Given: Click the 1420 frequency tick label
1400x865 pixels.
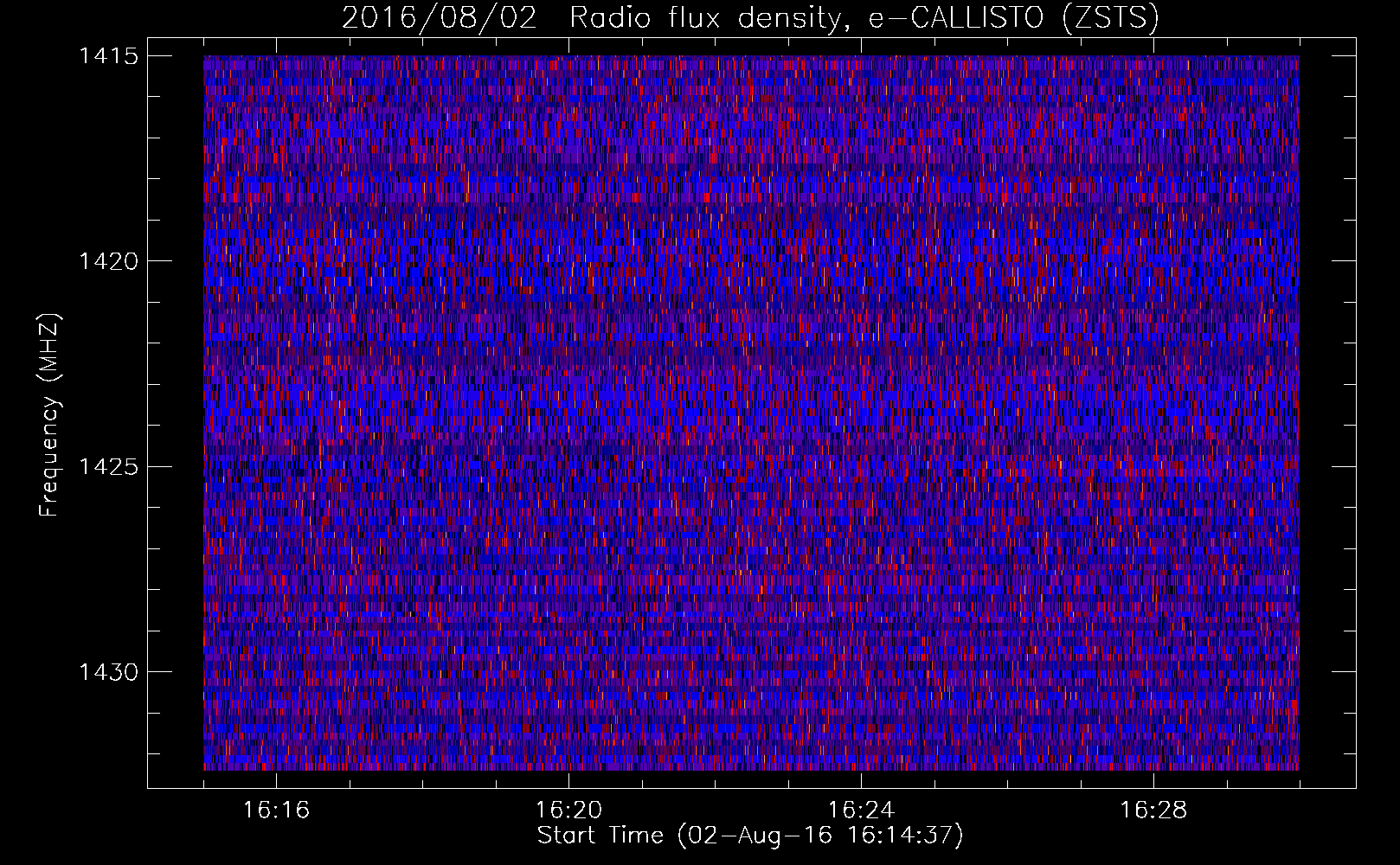Looking at the screenshot, I should (109, 261).
